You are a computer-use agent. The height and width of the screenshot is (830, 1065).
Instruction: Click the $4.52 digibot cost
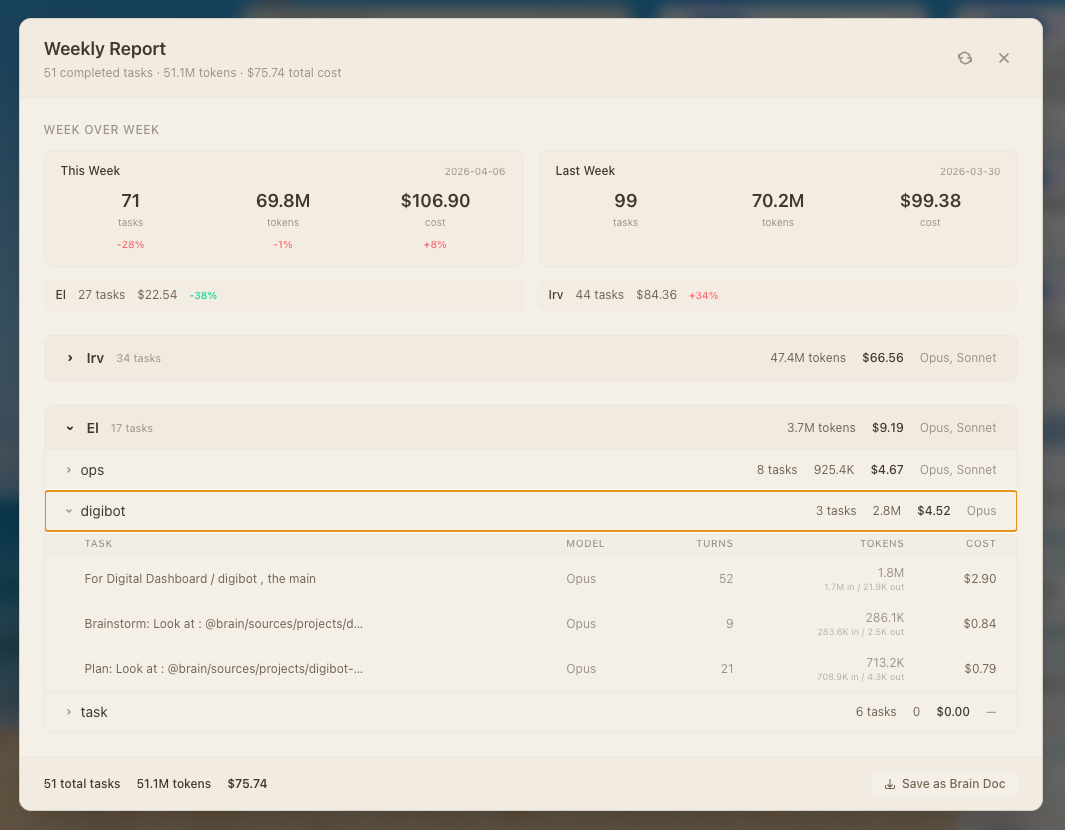pos(933,511)
